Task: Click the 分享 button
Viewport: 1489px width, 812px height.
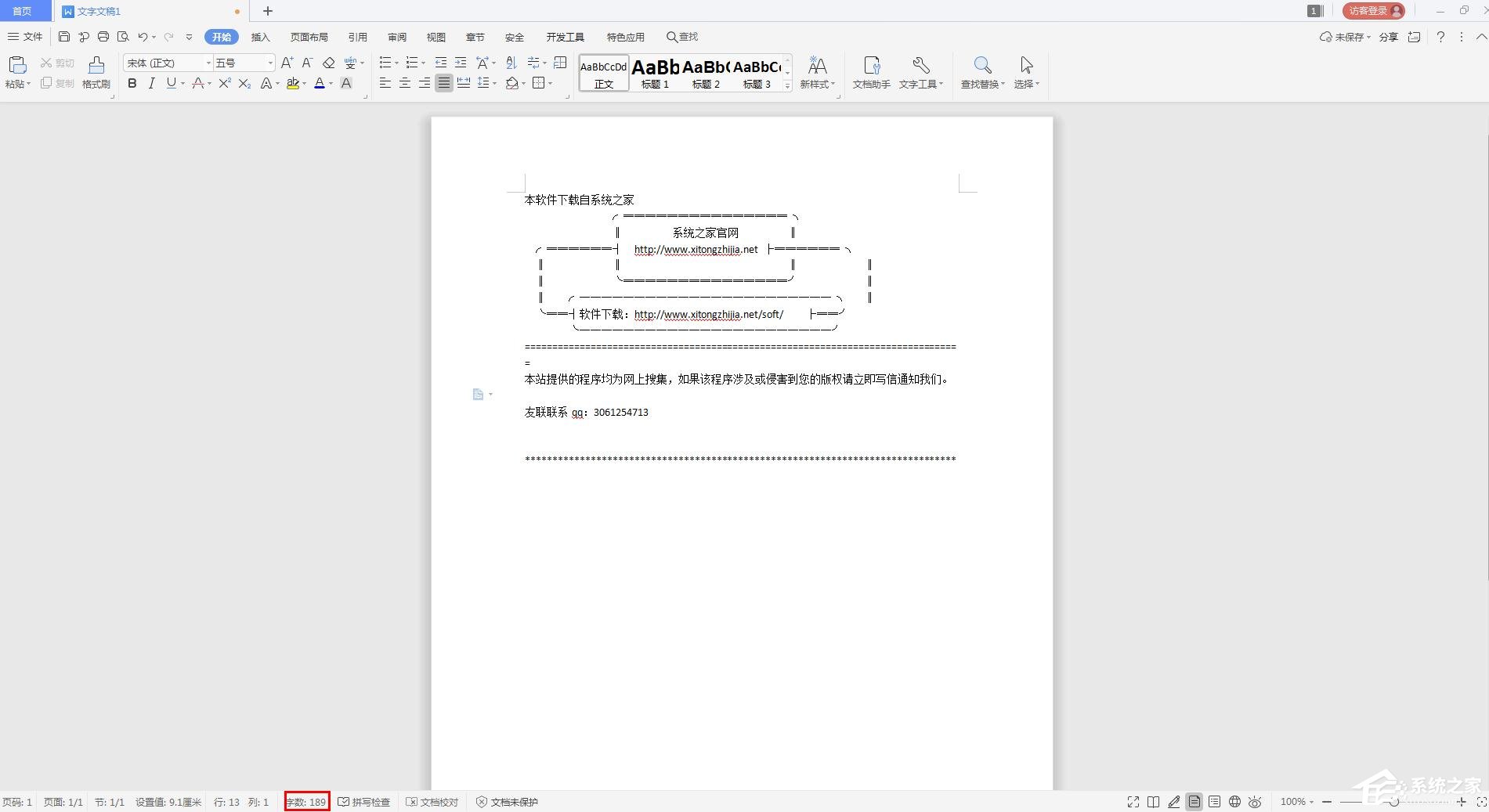Action: (x=1389, y=37)
